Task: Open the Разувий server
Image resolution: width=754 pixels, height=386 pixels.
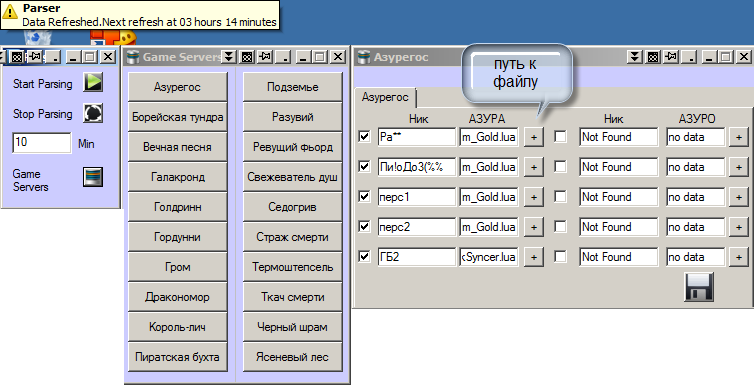Action: 292,117
